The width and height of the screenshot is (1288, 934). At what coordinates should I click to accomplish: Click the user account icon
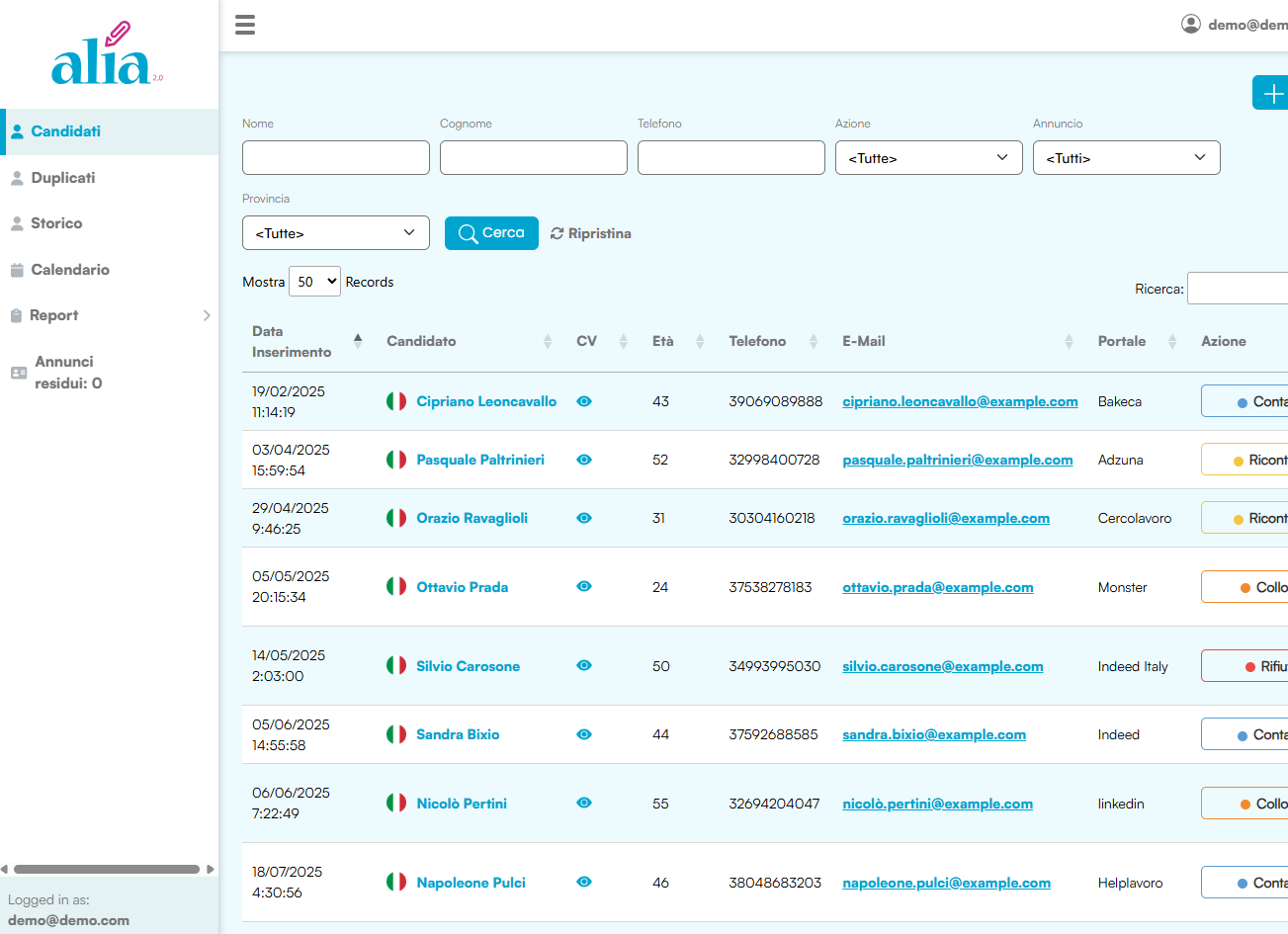click(1191, 24)
